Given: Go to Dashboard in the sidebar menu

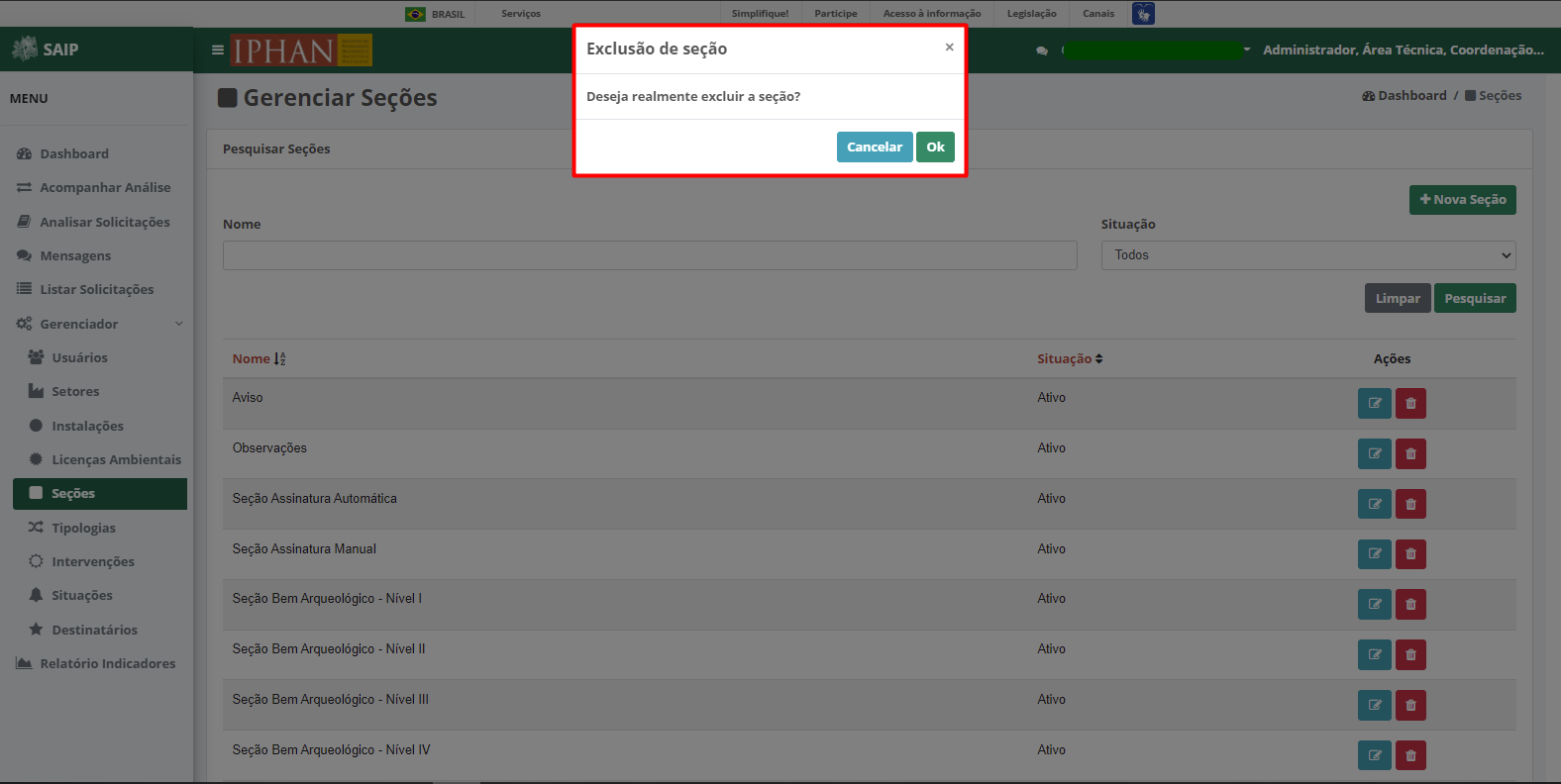Looking at the screenshot, I should [74, 153].
